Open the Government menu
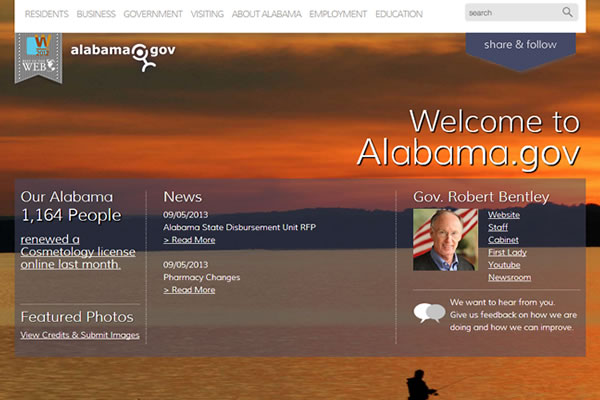Viewport: 600px width, 400px height. coord(153,14)
